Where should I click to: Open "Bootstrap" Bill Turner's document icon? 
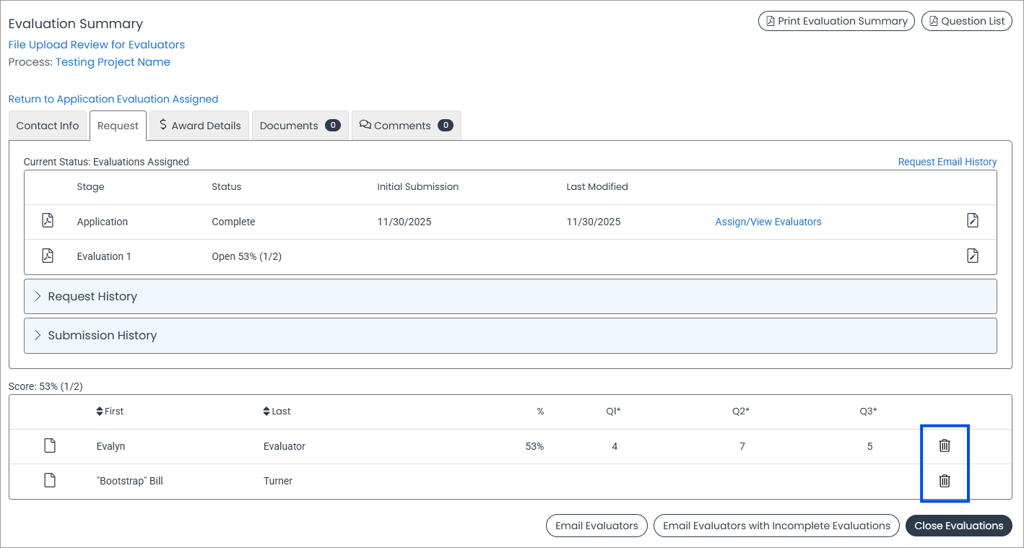coord(50,481)
